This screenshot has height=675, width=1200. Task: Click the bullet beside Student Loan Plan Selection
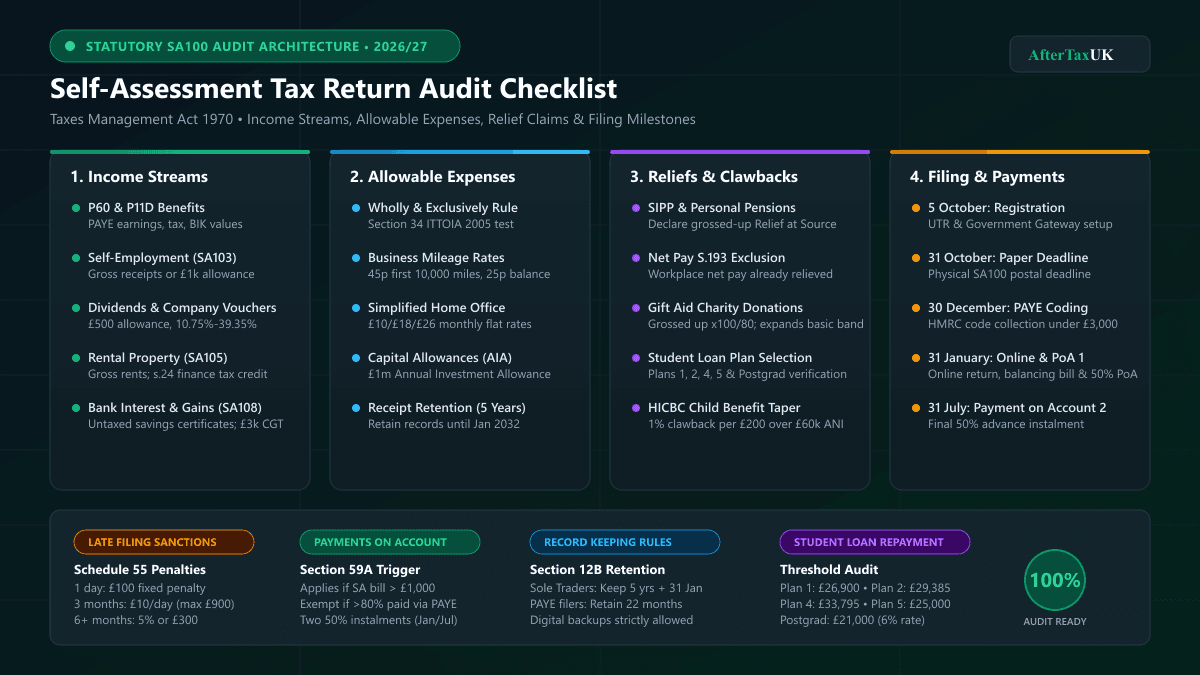(636, 358)
